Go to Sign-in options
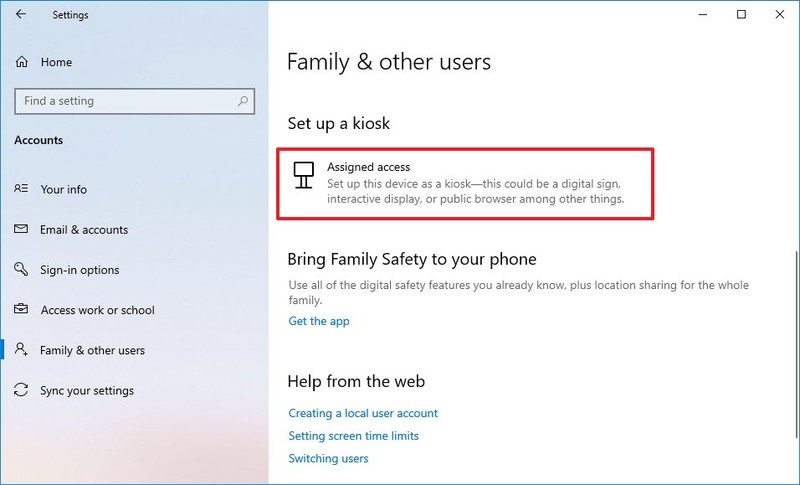The height and width of the screenshot is (485, 800). [x=80, y=270]
